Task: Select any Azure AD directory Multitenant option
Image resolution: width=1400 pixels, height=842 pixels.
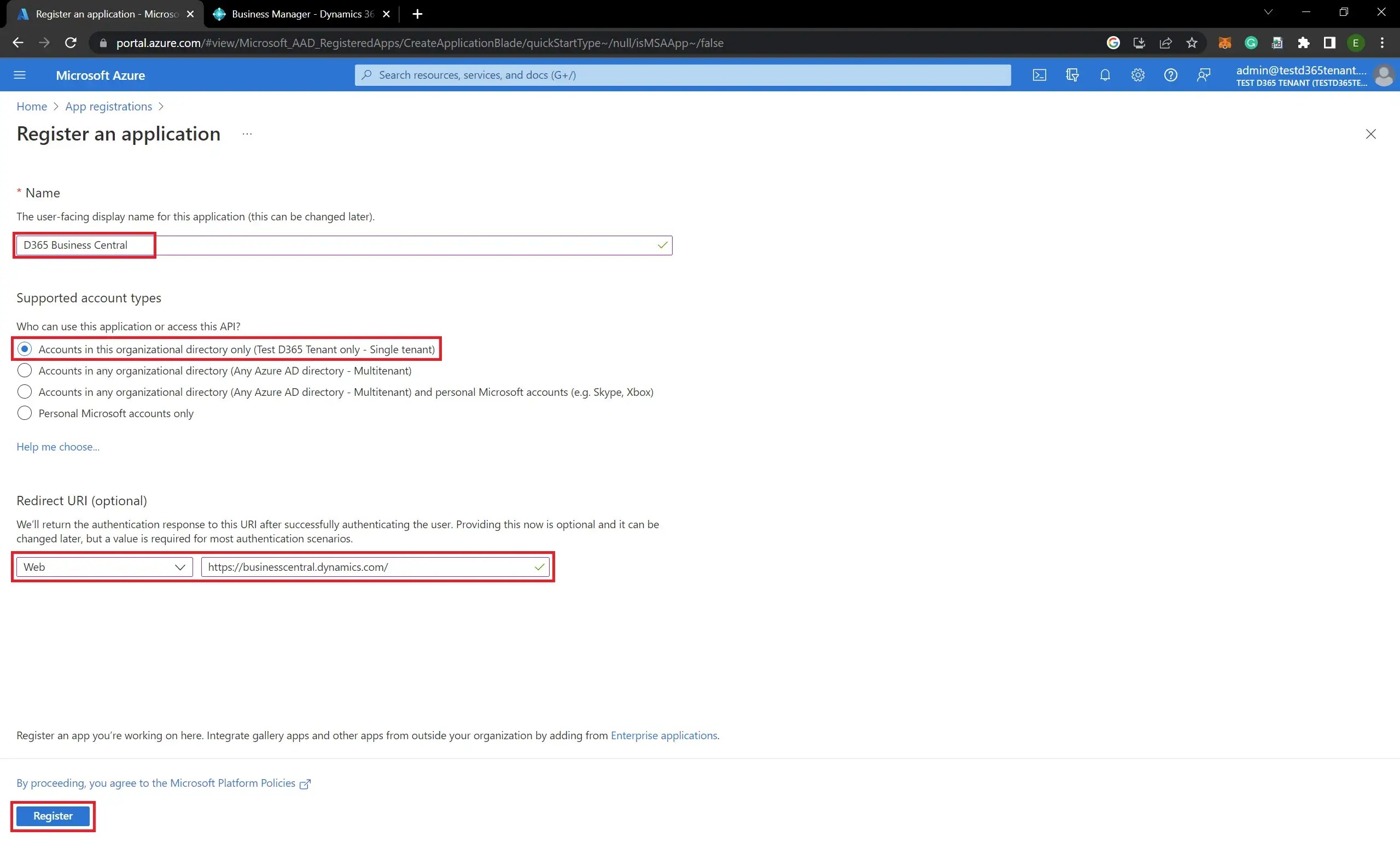Action: [25, 371]
